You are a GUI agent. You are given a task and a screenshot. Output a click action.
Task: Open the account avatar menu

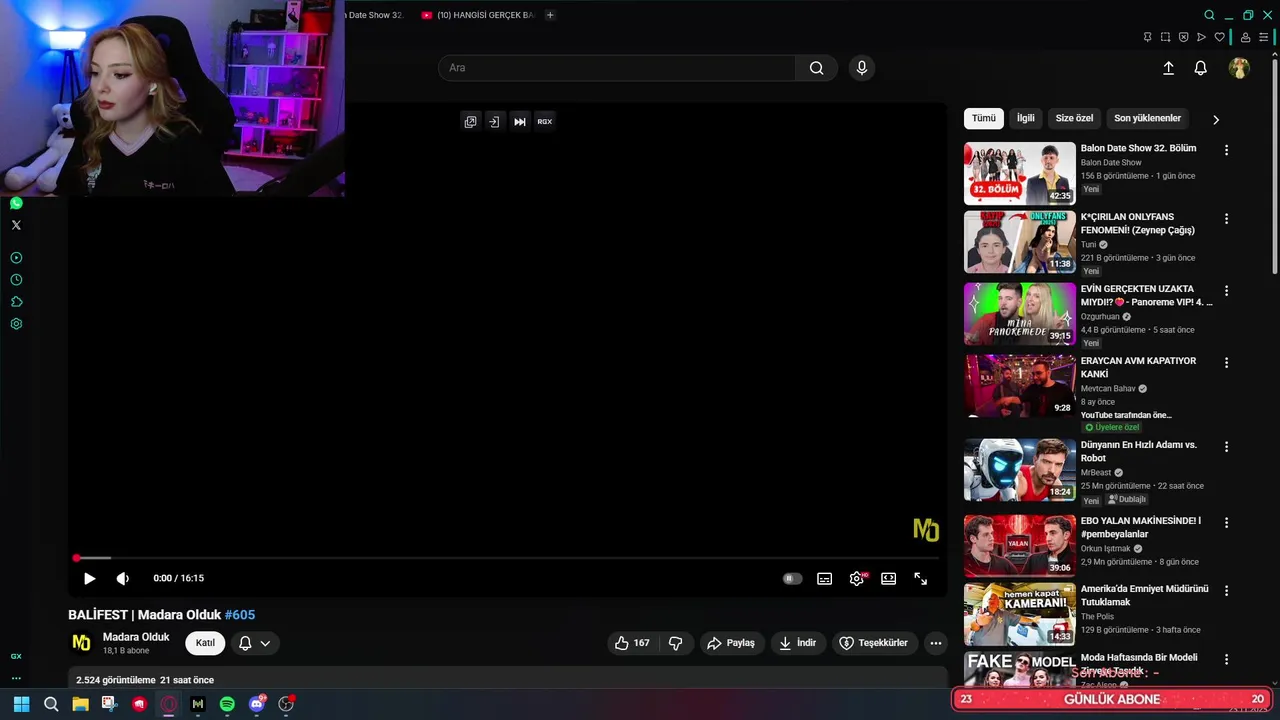(x=1239, y=68)
